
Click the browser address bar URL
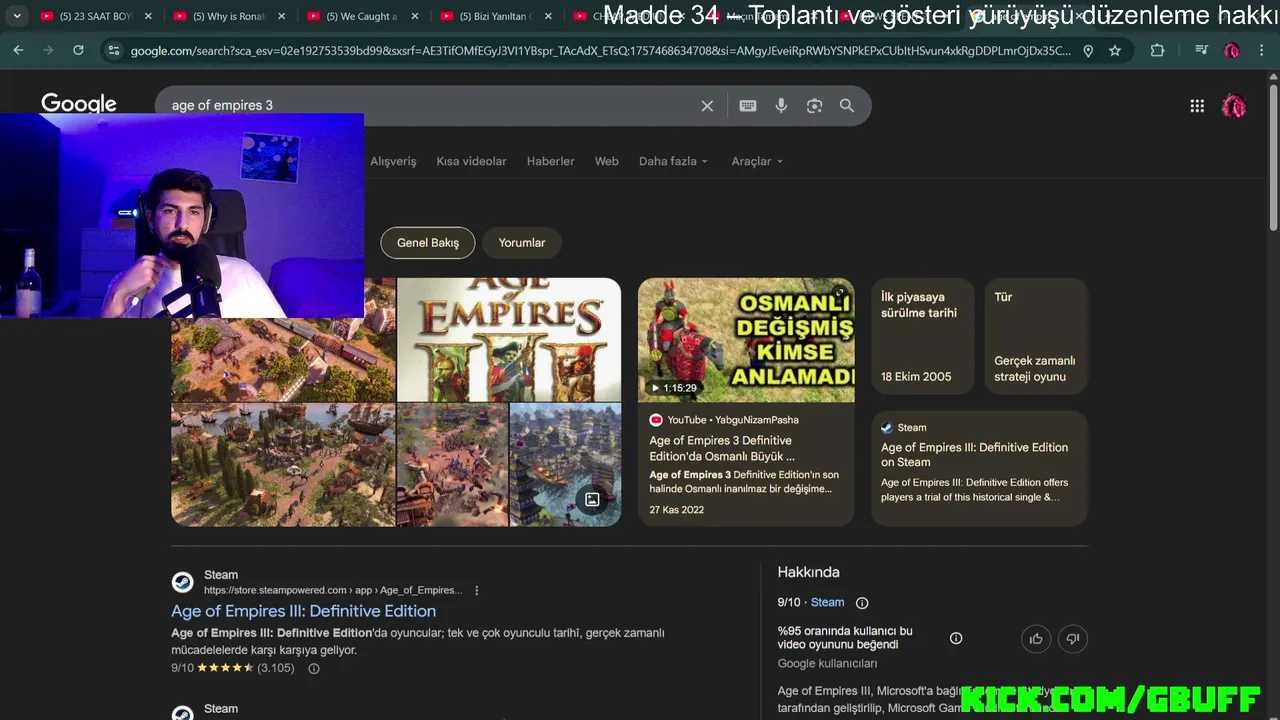600,51
